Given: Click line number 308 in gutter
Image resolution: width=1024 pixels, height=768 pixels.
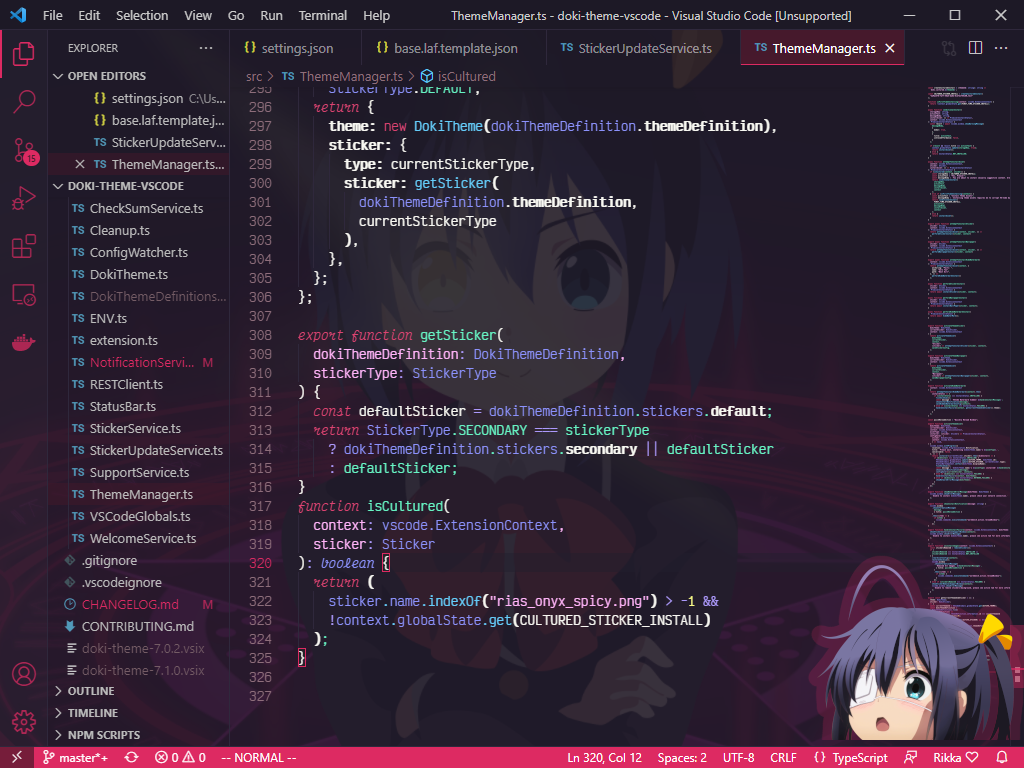Looking at the screenshot, I should point(260,335).
